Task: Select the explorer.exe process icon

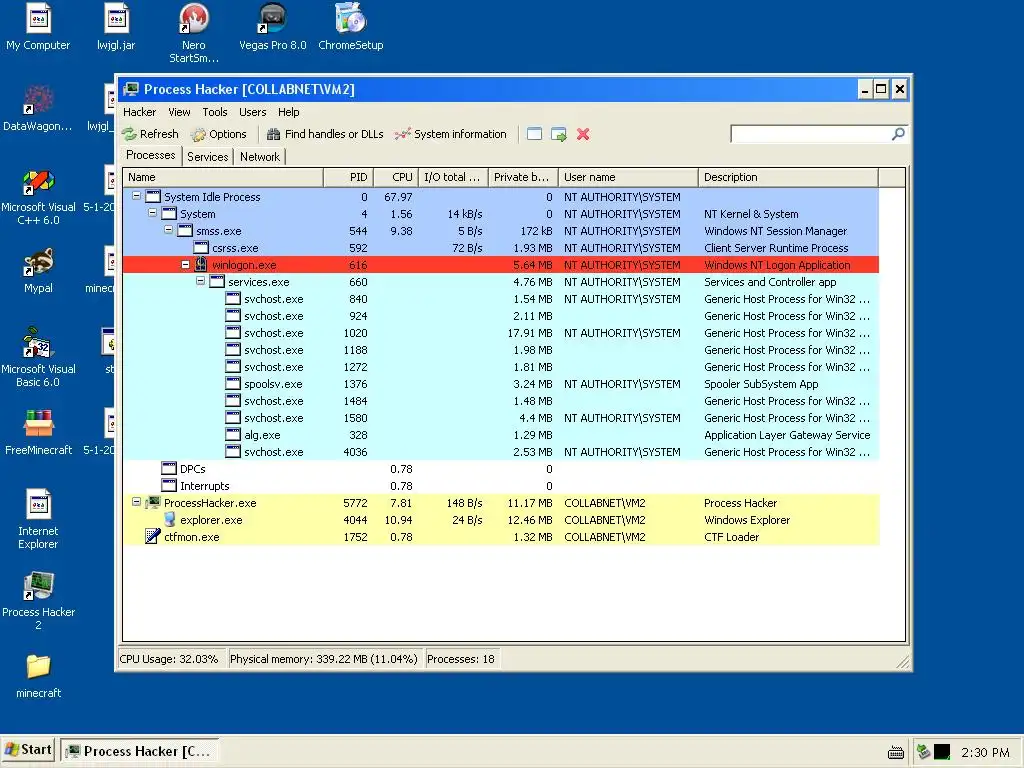Action: (x=169, y=520)
